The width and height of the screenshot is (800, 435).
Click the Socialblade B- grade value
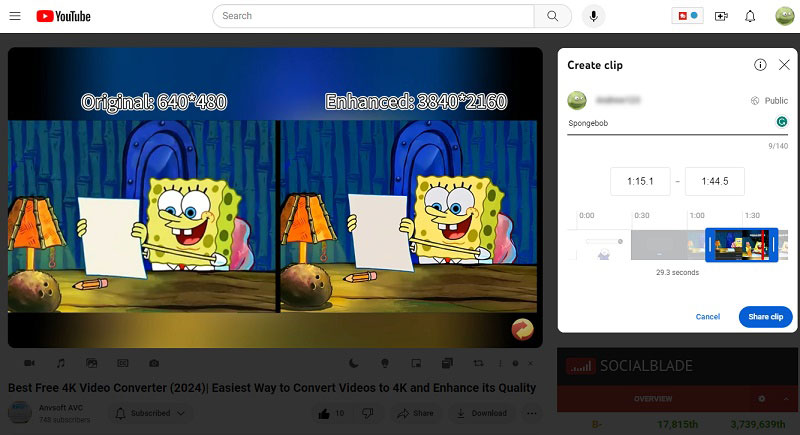pos(596,424)
